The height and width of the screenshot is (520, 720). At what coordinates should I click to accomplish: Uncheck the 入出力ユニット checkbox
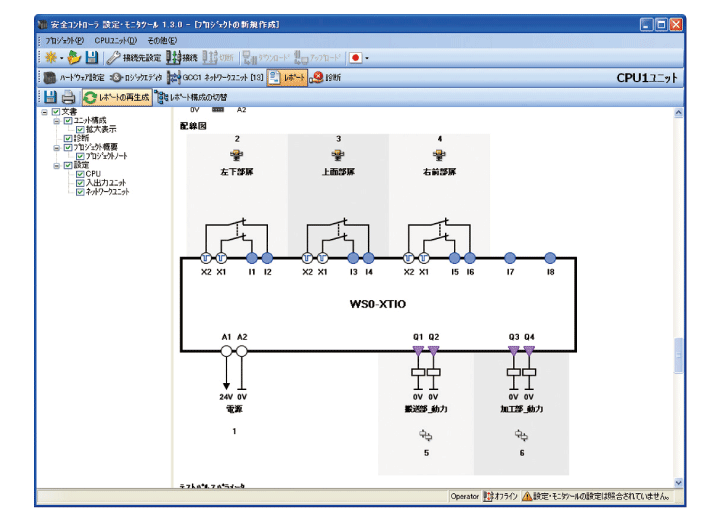coord(80,183)
